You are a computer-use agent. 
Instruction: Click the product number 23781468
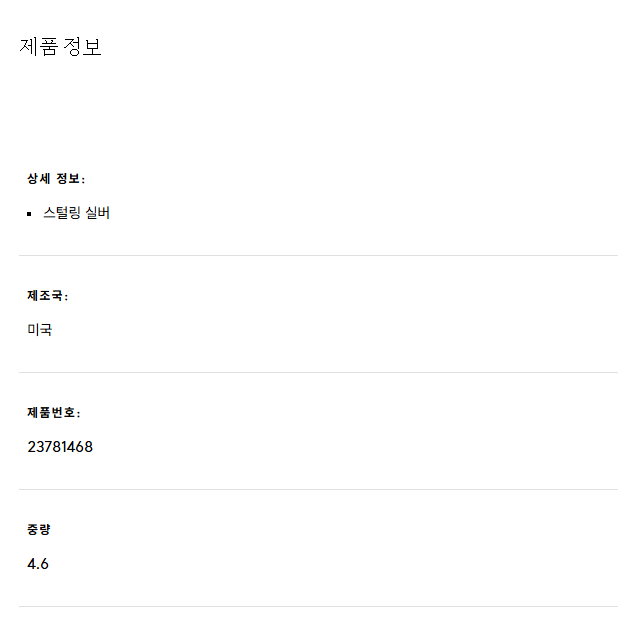tap(60, 447)
